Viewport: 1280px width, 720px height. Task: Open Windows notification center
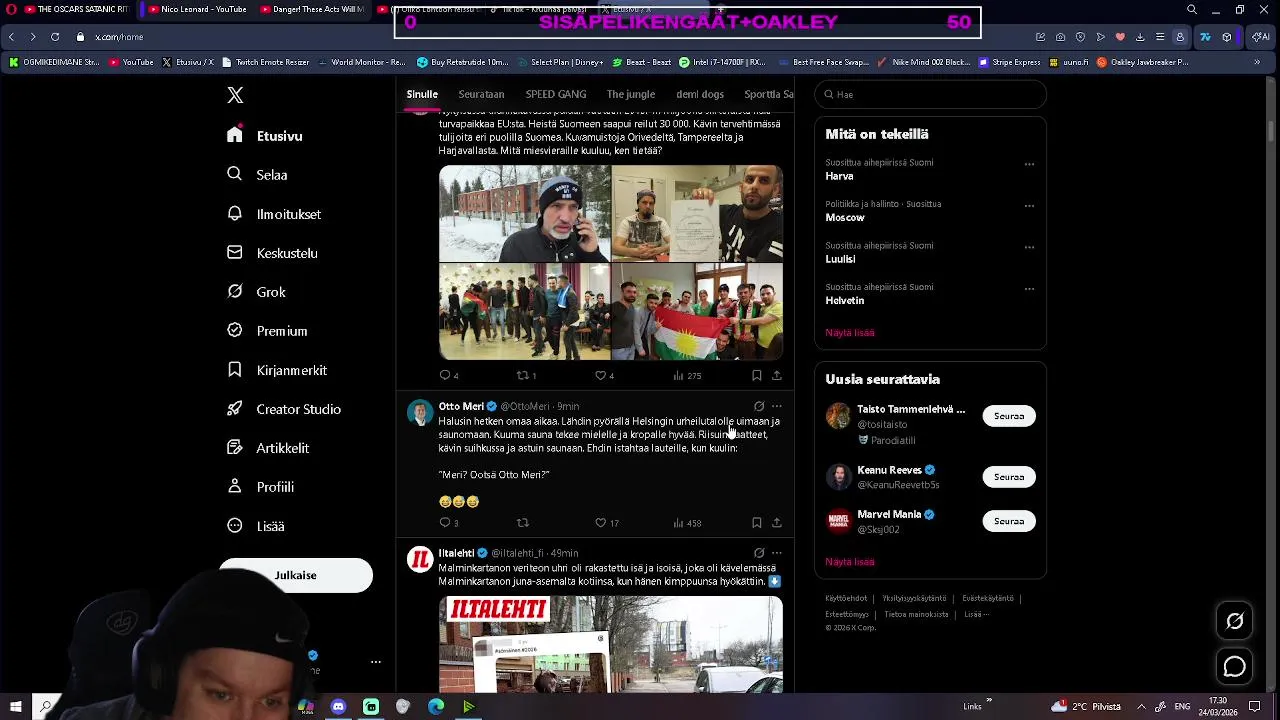1255,706
